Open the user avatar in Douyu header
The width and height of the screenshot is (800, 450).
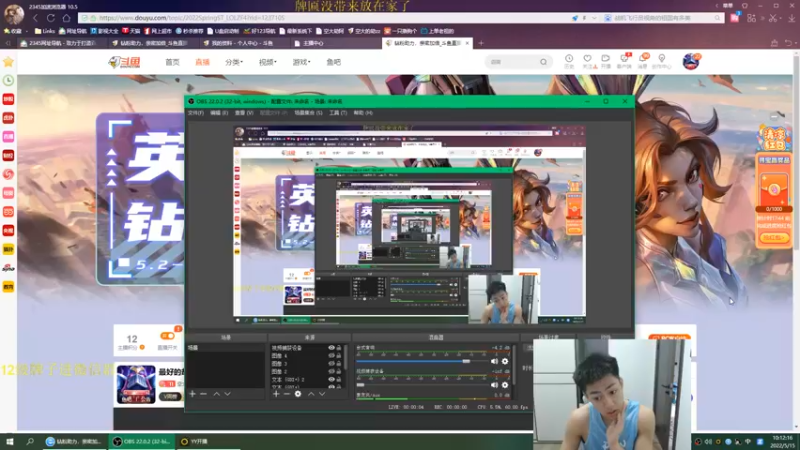(691, 61)
